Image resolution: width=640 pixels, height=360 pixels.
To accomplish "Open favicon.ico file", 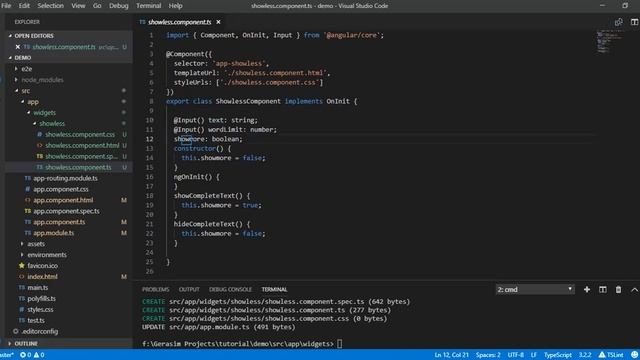I will [x=42, y=266].
